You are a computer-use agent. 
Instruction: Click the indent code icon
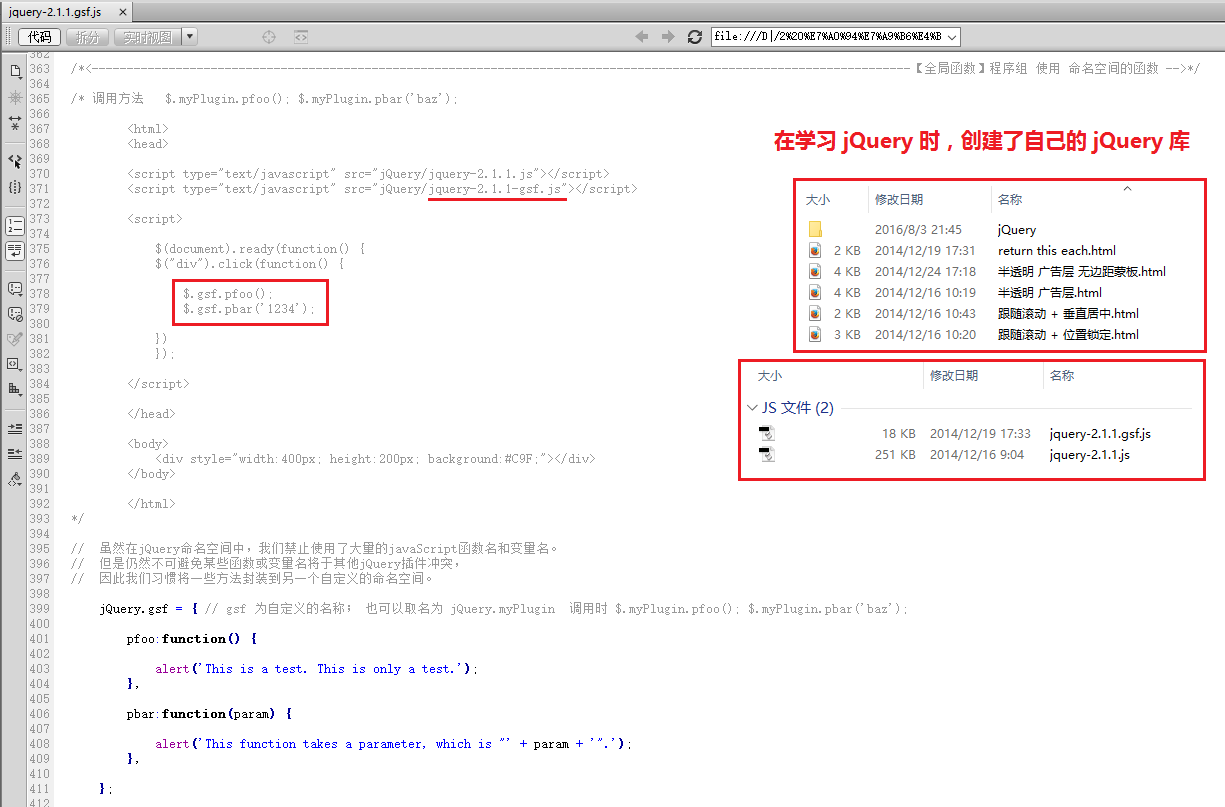[15, 428]
